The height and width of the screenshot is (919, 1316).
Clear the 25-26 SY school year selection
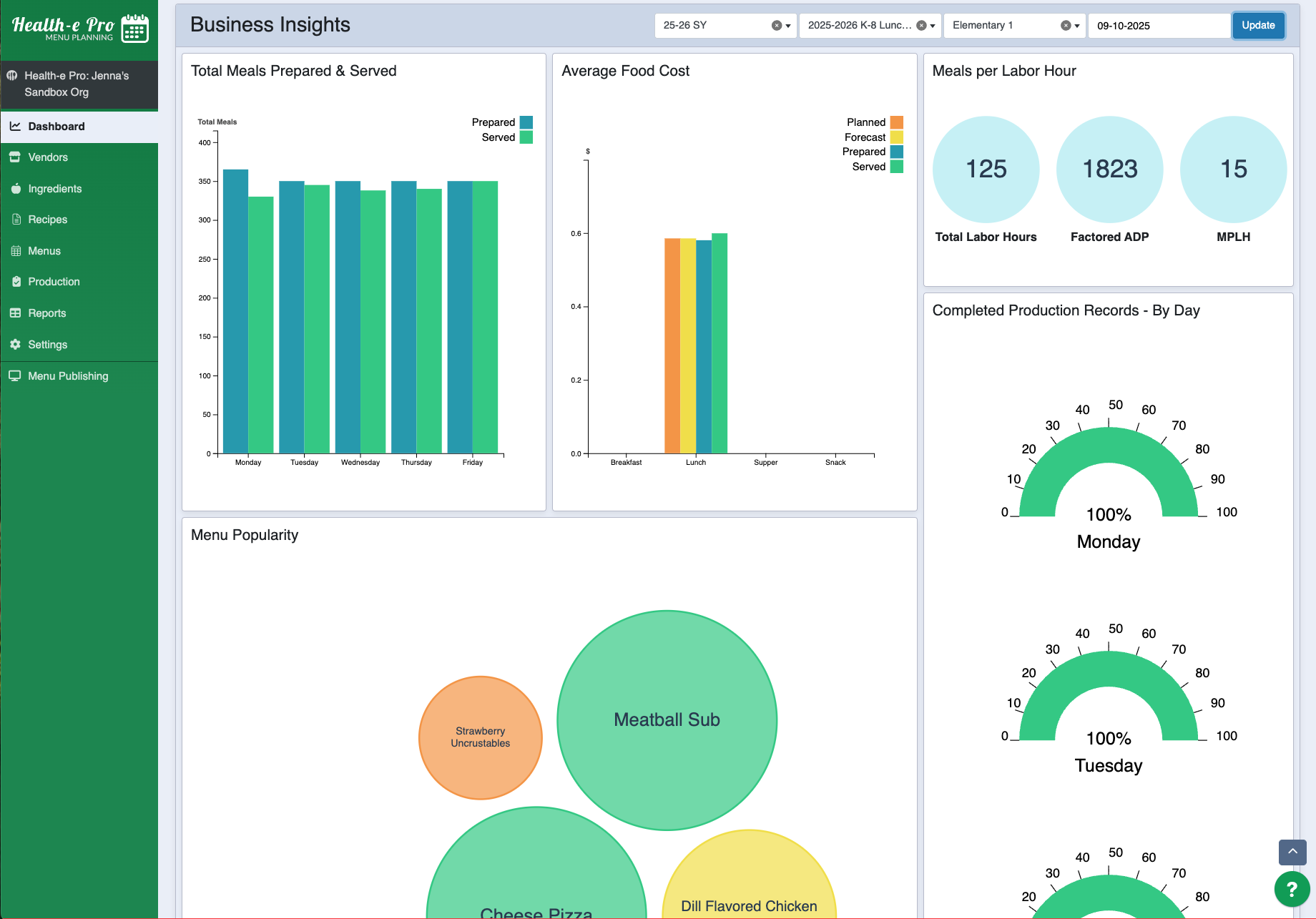click(x=776, y=26)
